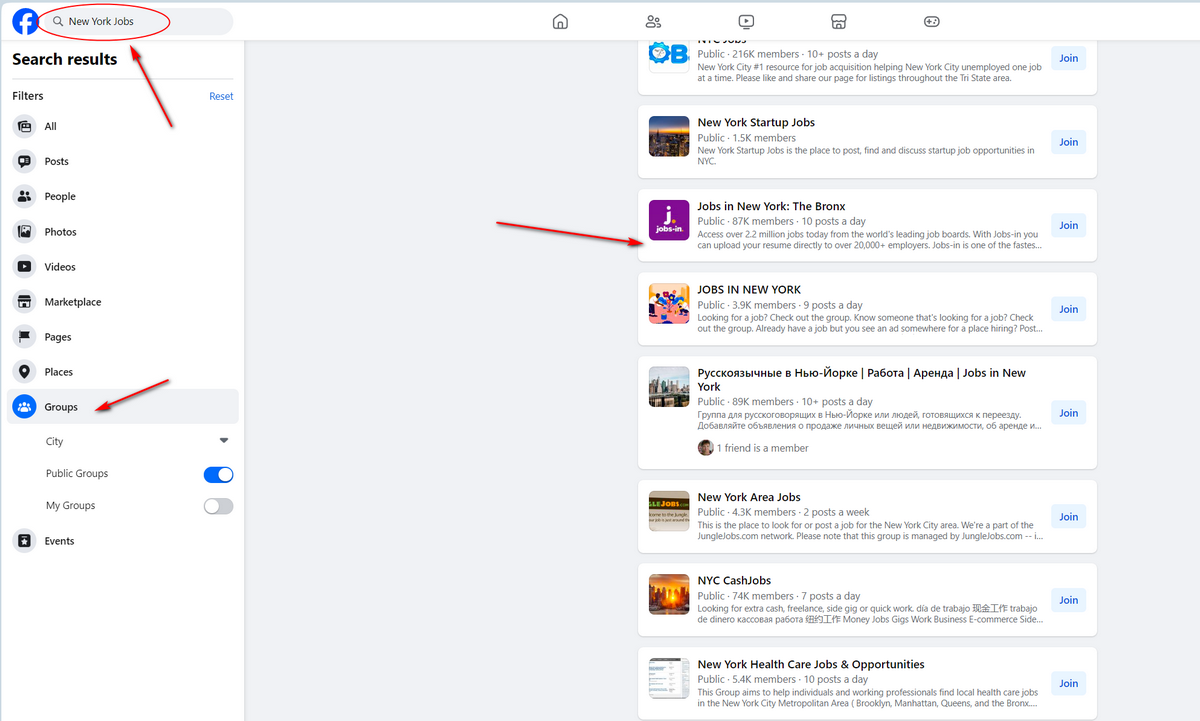Screen dimensions: 1200x721
Task: Open the JOBS IN NEW YORK group thumbnail
Action: coord(669,304)
